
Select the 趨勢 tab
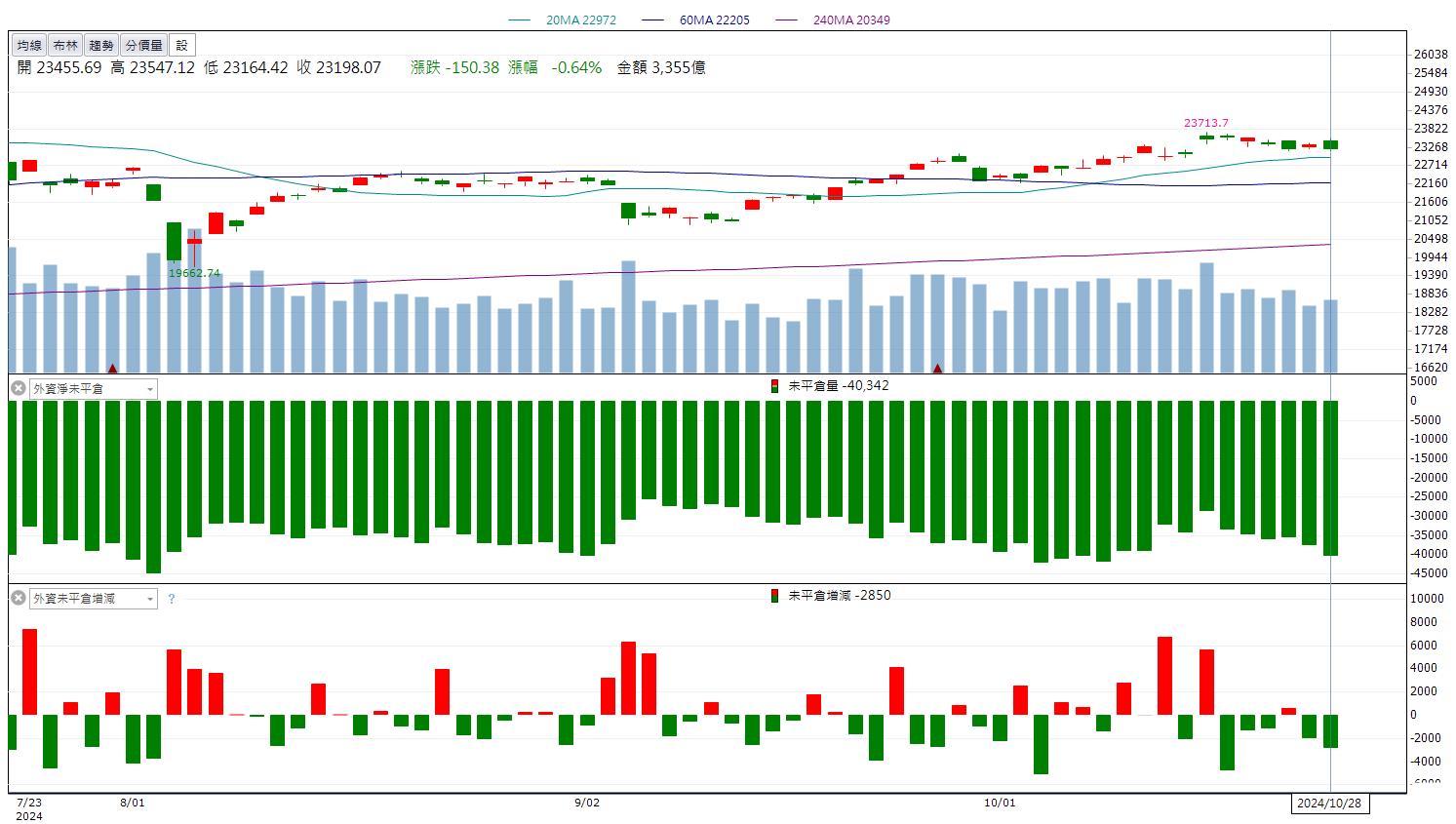tap(100, 45)
